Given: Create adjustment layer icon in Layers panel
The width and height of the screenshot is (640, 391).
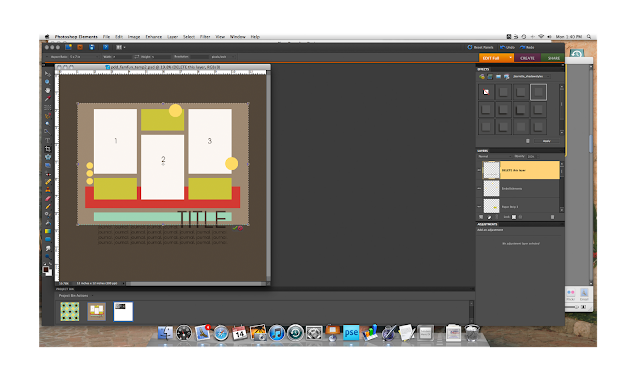Looking at the screenshot, I should click(x=489, y=217).
